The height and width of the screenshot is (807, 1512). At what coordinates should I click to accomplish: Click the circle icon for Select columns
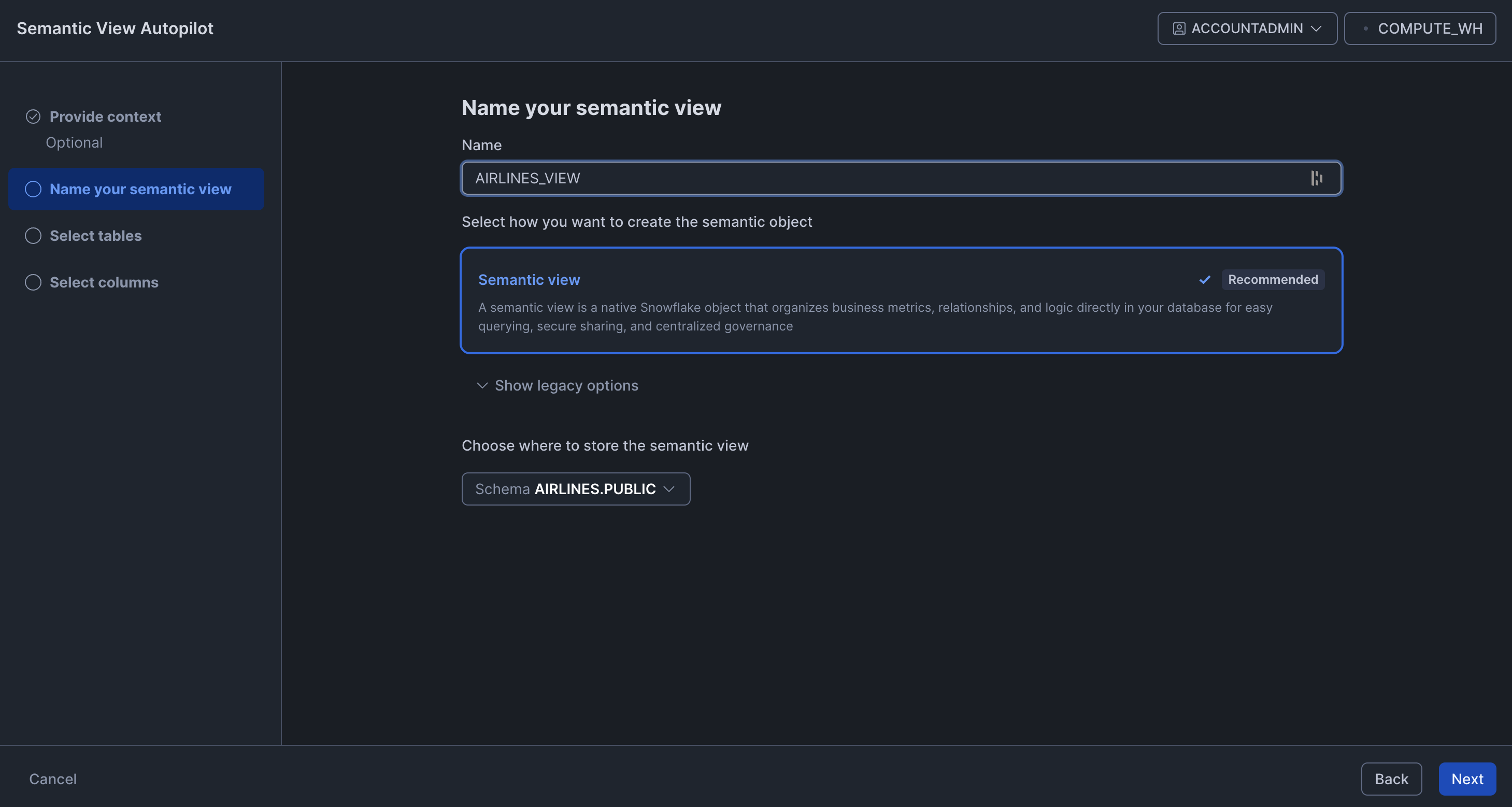tap(33, 282)
